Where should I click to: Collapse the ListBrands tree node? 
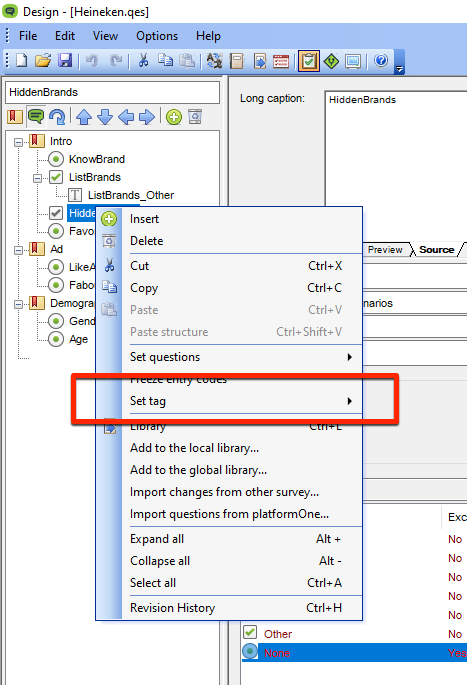point(38,178)
